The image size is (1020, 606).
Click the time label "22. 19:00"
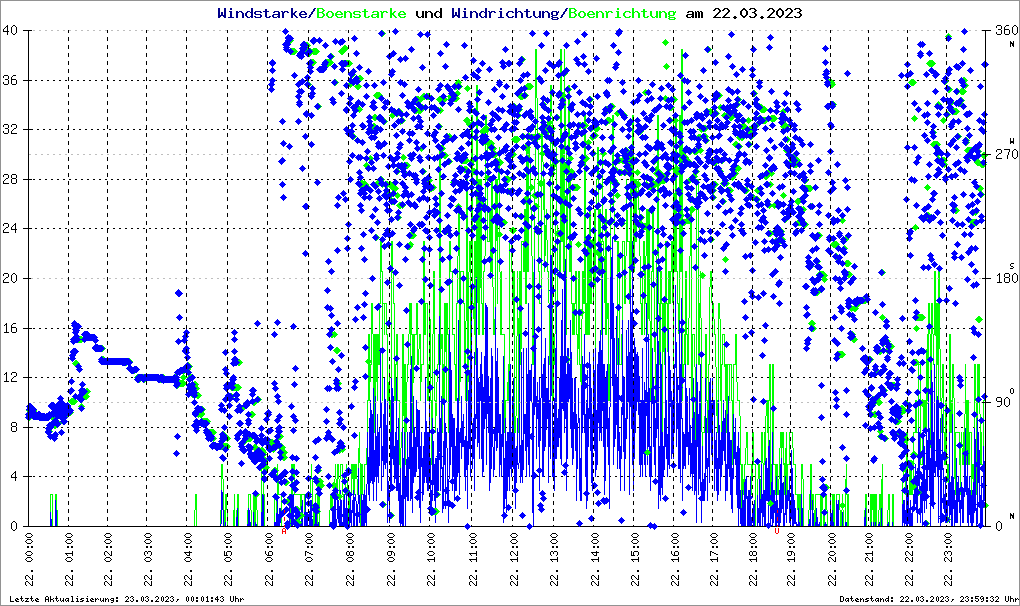pos(791,560)
